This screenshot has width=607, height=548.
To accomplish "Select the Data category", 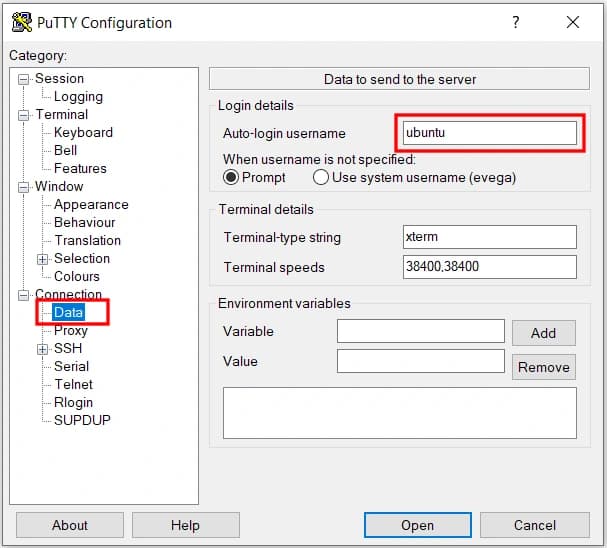I will (69, 312).
